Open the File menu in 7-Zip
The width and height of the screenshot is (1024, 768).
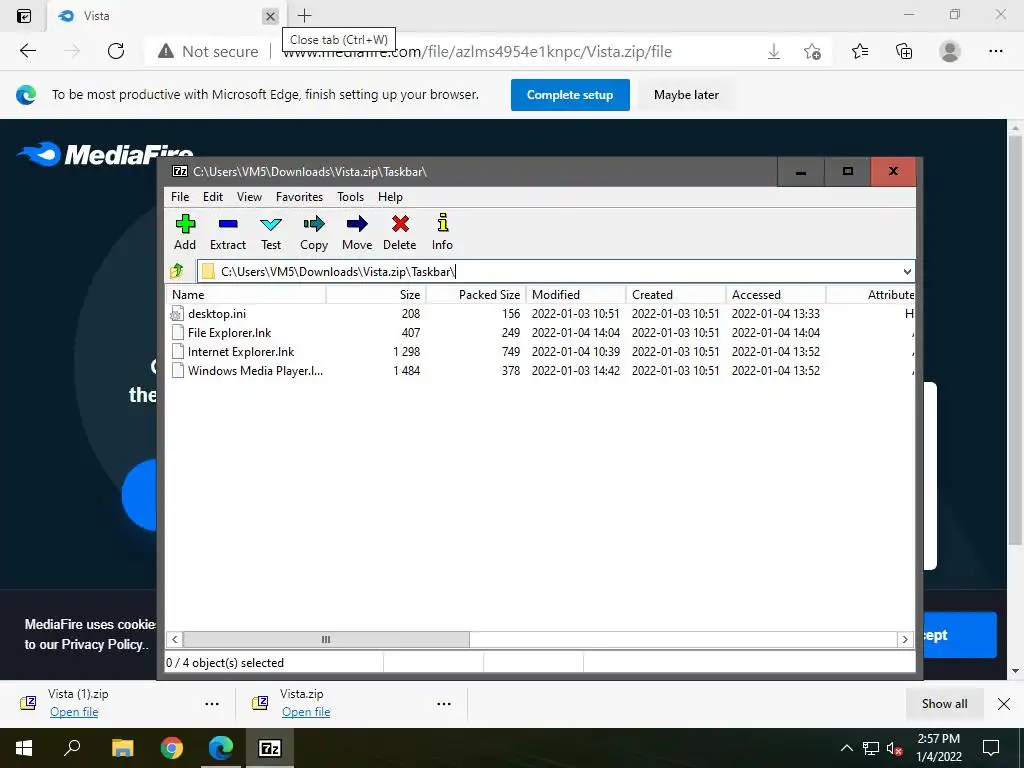pos(180,197)
